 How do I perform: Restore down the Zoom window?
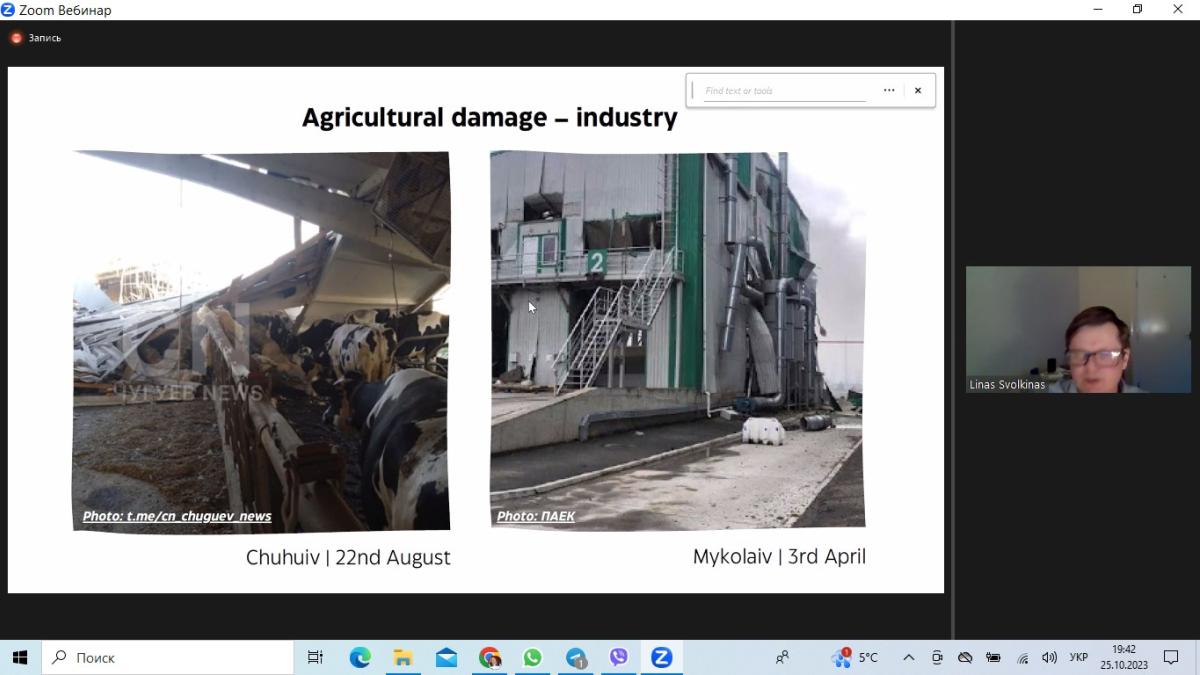click(x=1138, y=10)
